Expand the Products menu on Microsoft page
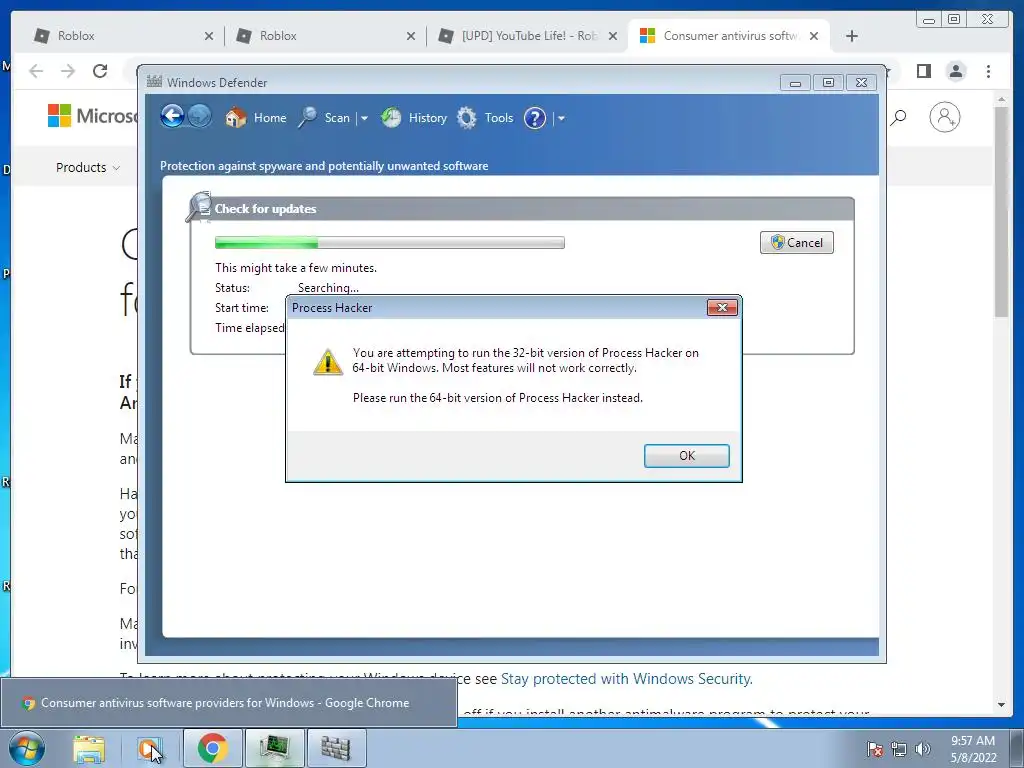This screenshot has width=1024, height=768. pos(88,168)
